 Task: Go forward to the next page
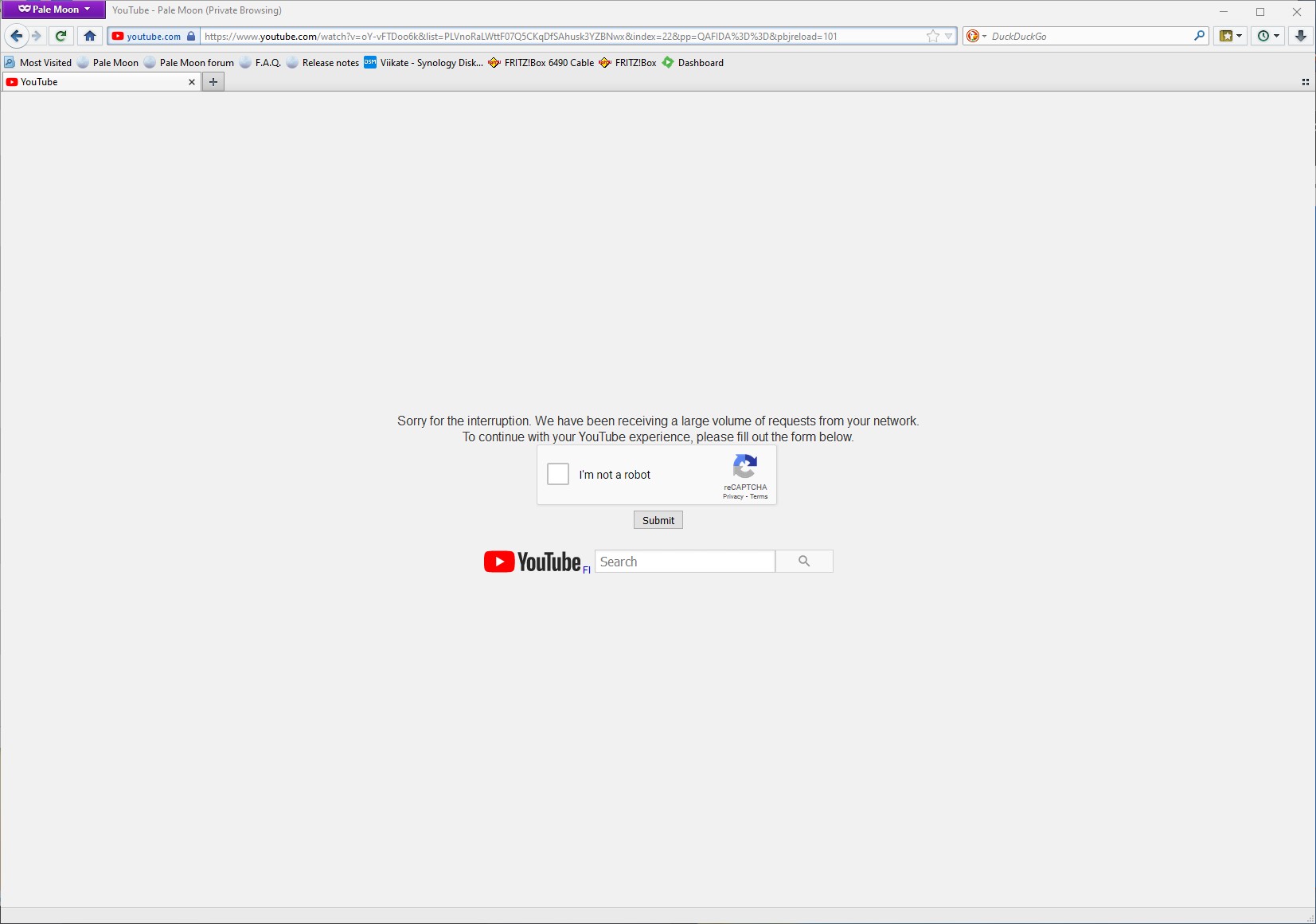(37, 36)
